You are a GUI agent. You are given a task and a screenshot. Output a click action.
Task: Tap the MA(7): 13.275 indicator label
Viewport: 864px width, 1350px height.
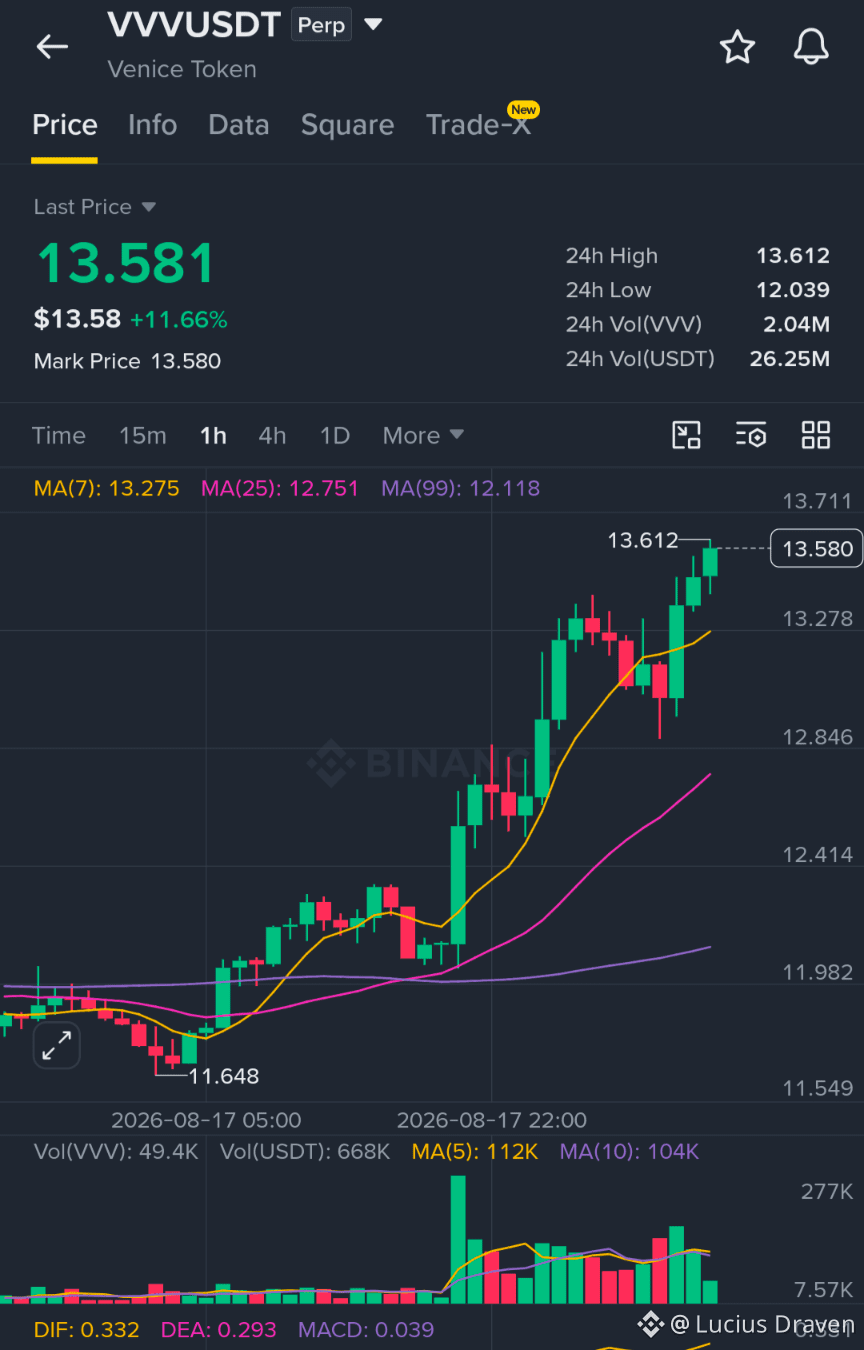point(107,488)
